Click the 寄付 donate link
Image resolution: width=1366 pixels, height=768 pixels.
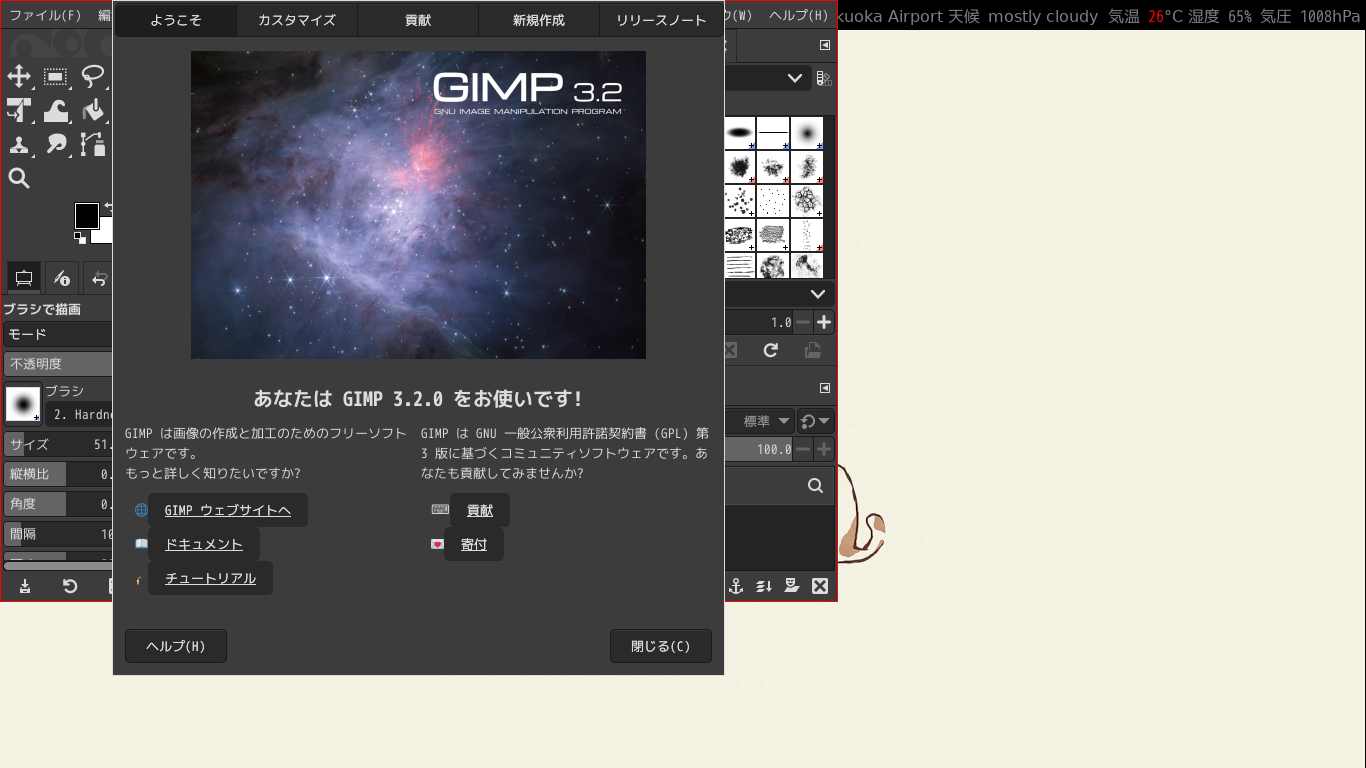point(474,544)
